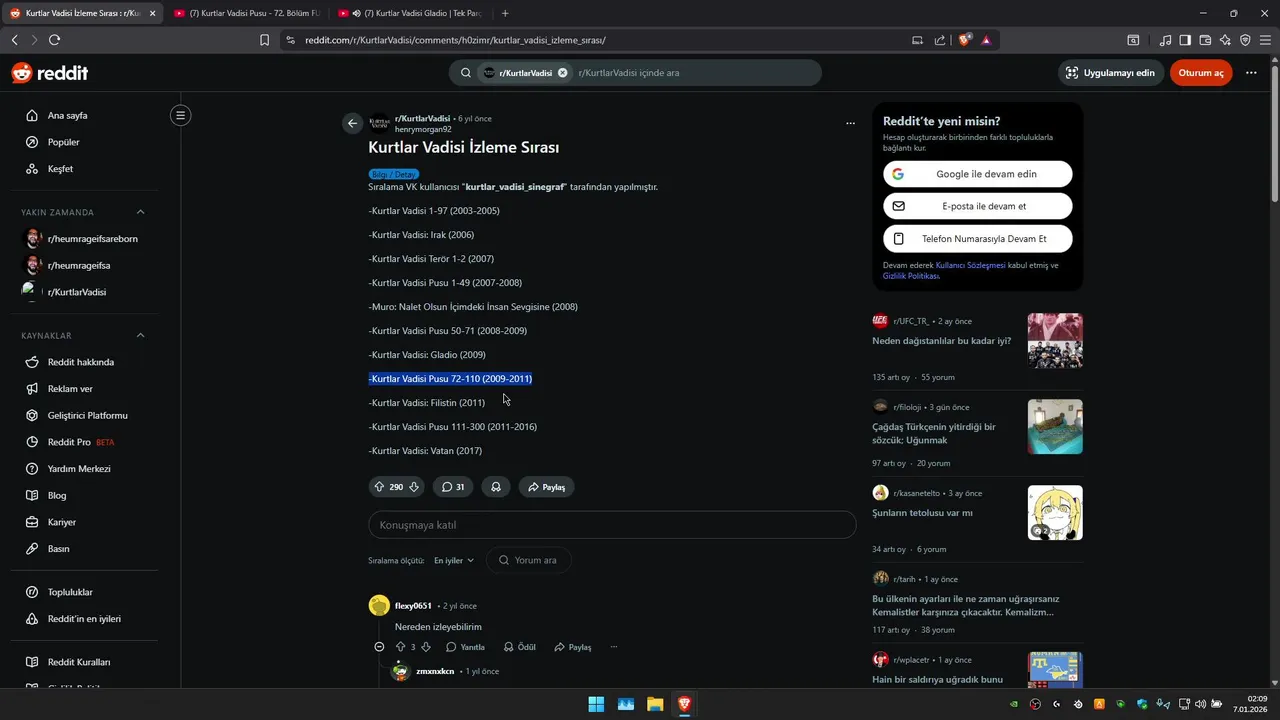Click the Oturum aç login button
The image size is (1280, 720).
1201,73
